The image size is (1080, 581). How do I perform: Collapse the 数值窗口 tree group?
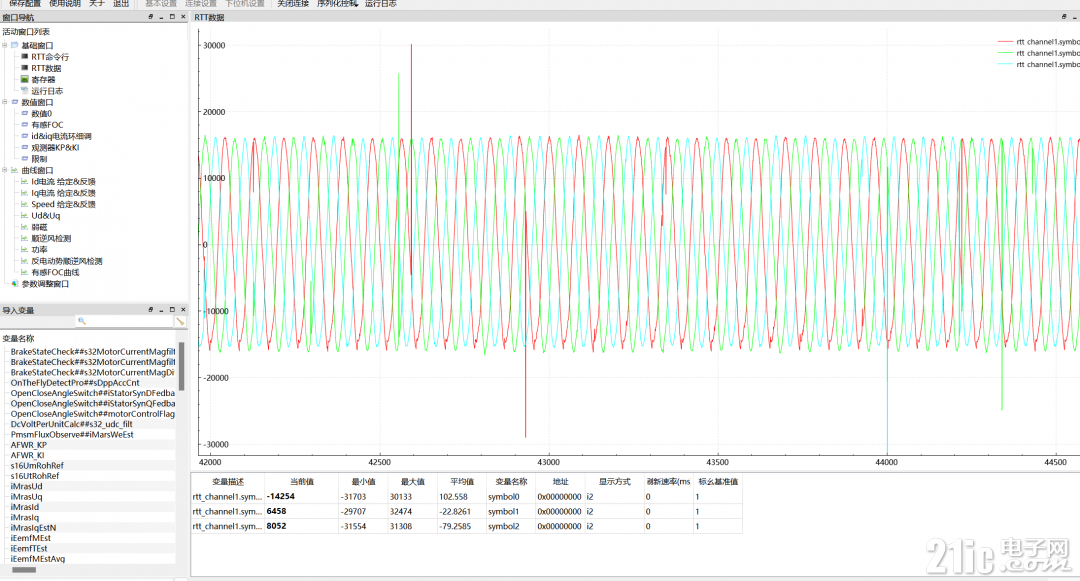click(5, 102)
